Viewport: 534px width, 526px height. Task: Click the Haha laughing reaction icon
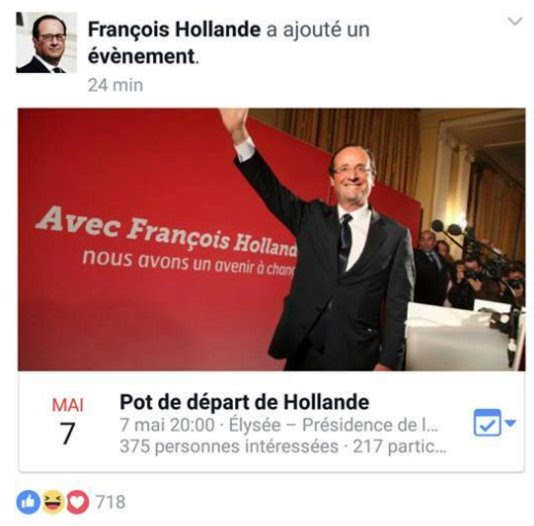point(53,502)
